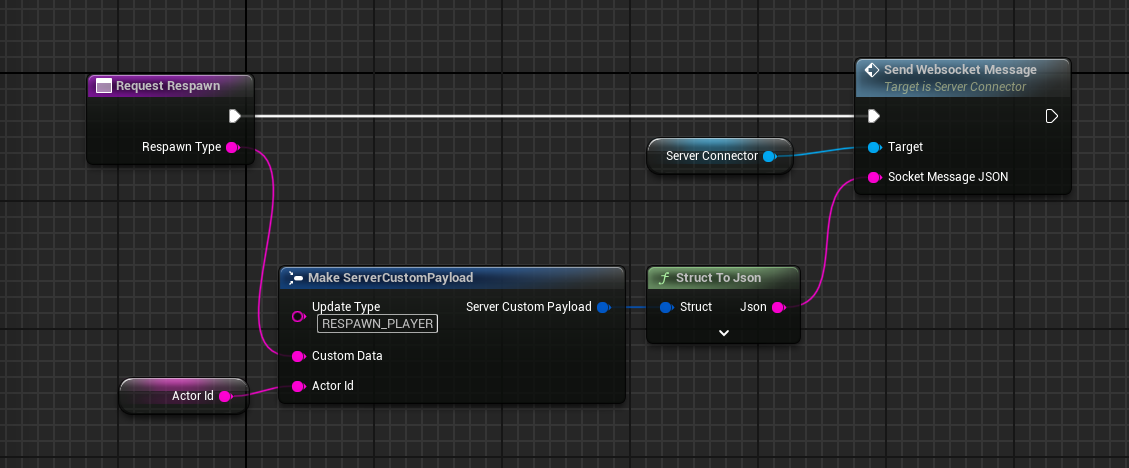
Task: Select the Request Respawn node title
Action: click(168, 86)
